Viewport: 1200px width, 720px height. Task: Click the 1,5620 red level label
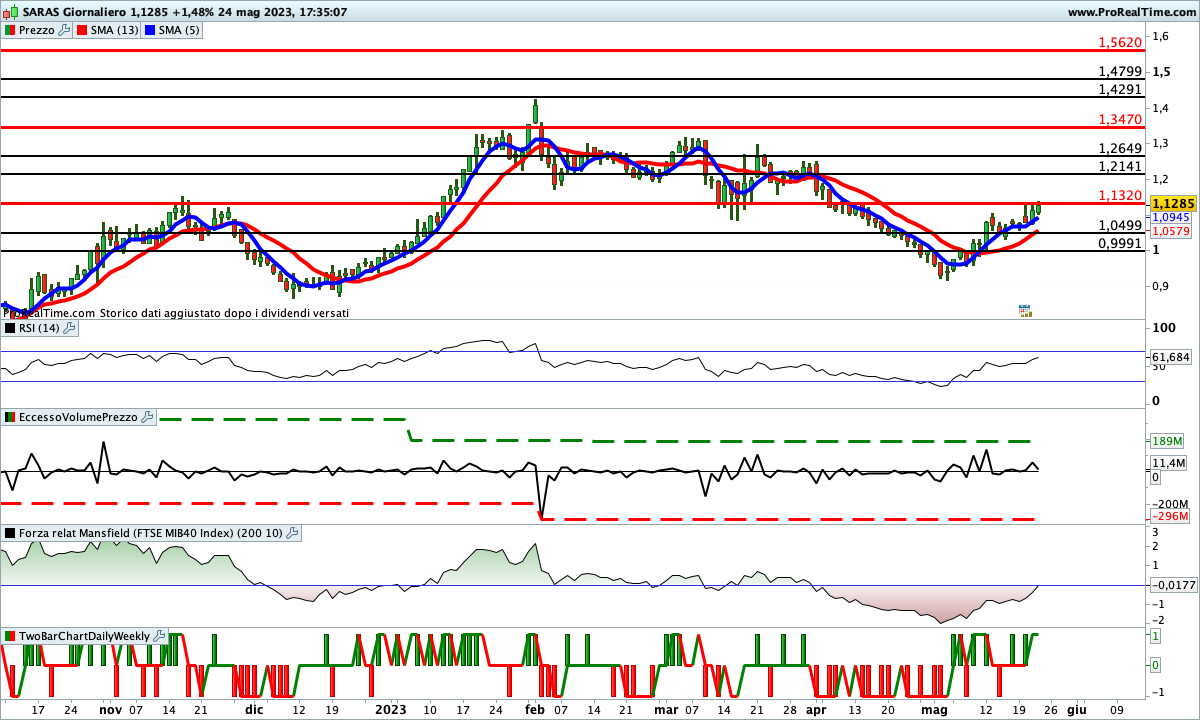(x=1120, y=42)
